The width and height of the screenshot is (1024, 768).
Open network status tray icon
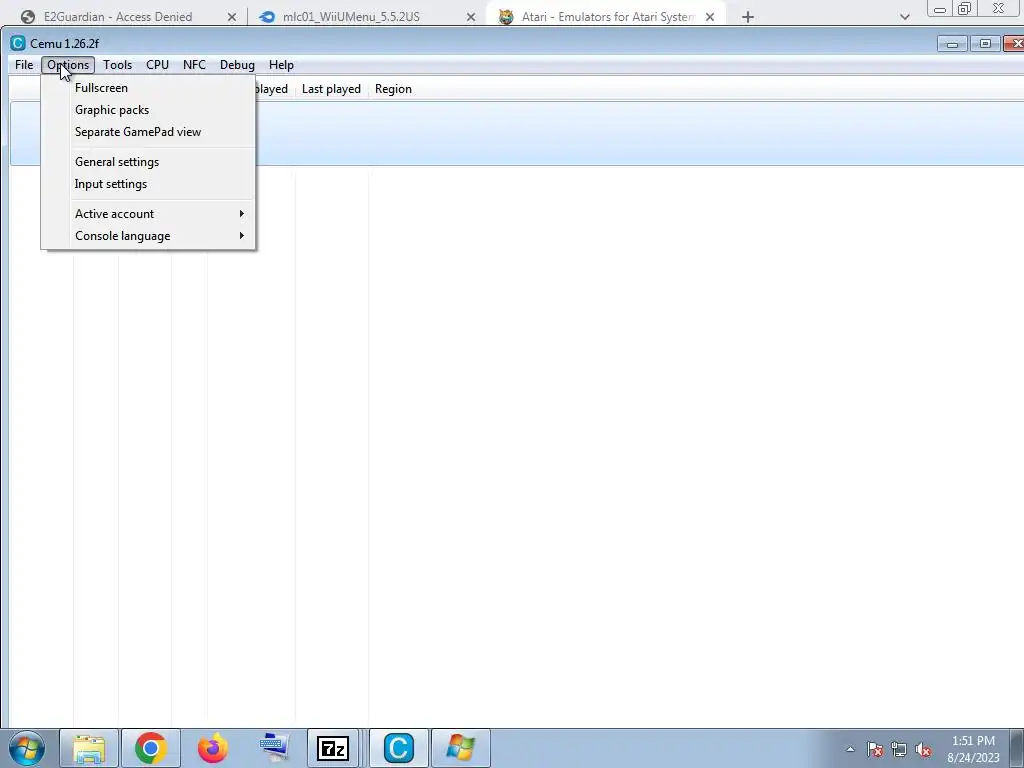click(x=899, y=749)
